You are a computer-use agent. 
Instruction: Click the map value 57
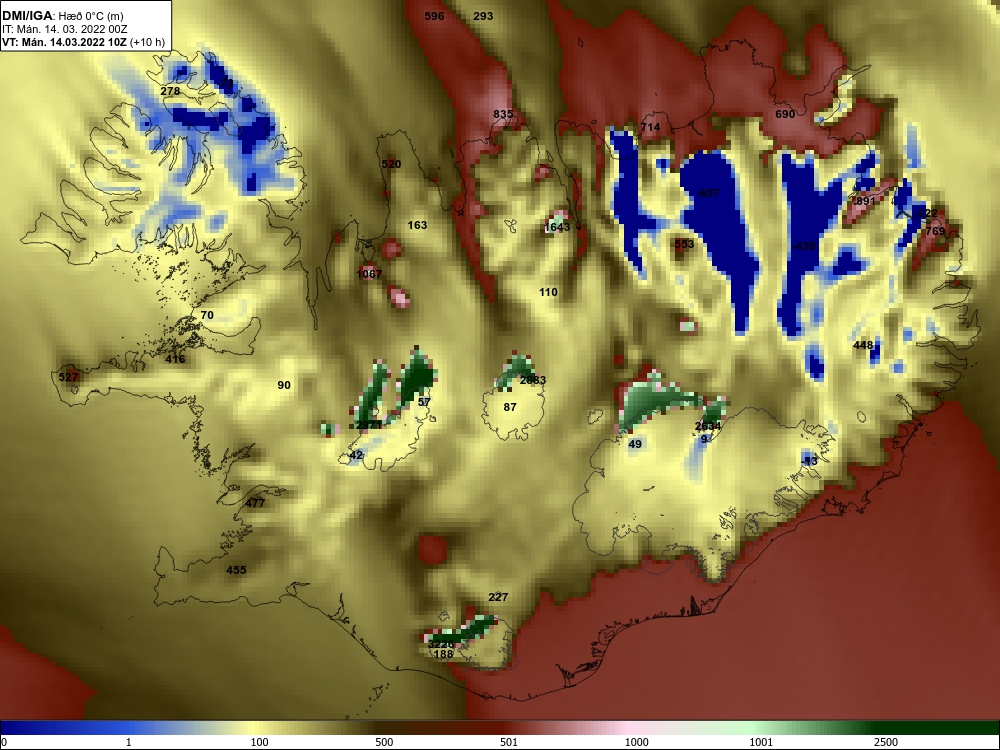pos(424,402)
